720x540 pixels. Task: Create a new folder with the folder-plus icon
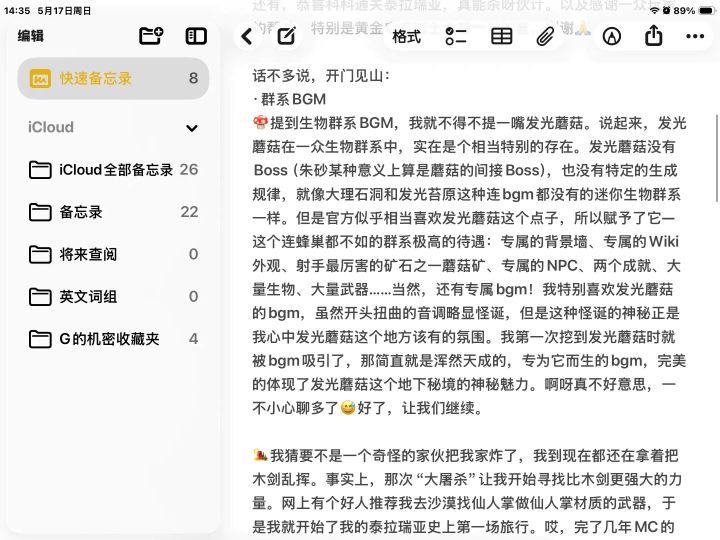pos(151,36)
